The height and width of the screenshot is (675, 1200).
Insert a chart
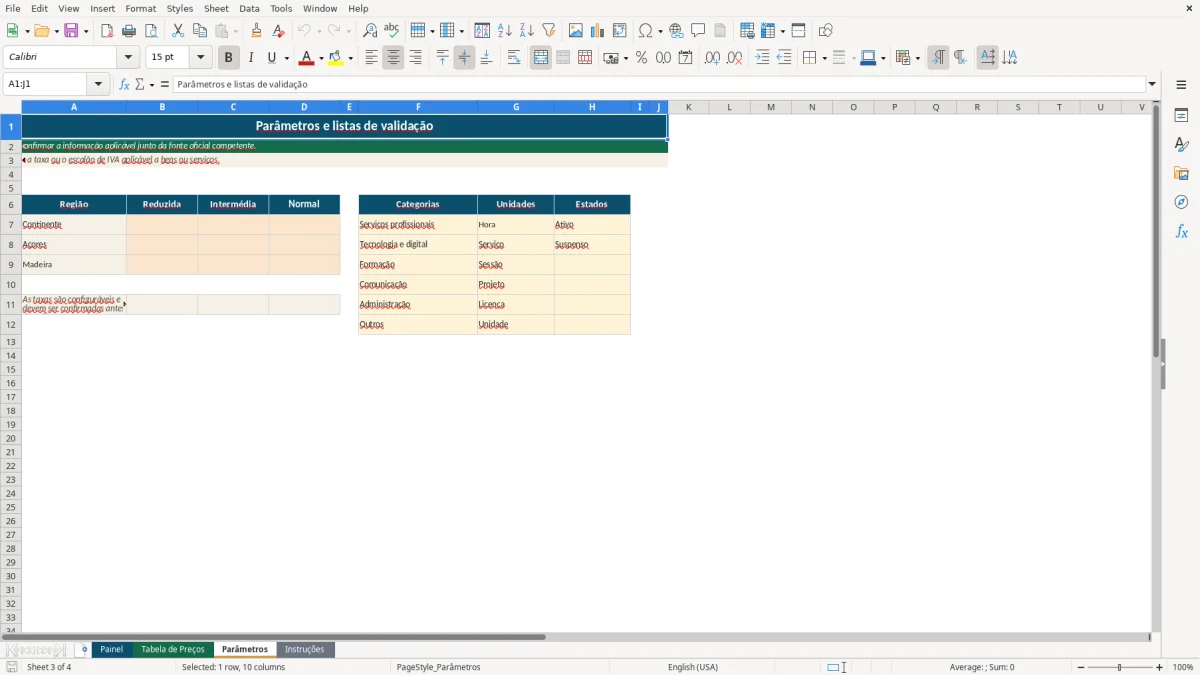coord(597,31)
